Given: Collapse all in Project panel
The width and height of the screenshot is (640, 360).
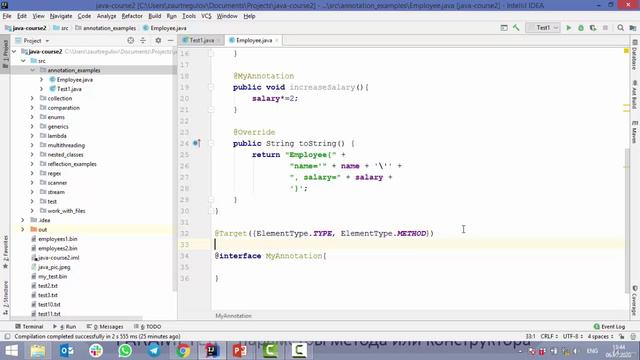Looking at the screenshot, I should point(143,40).
